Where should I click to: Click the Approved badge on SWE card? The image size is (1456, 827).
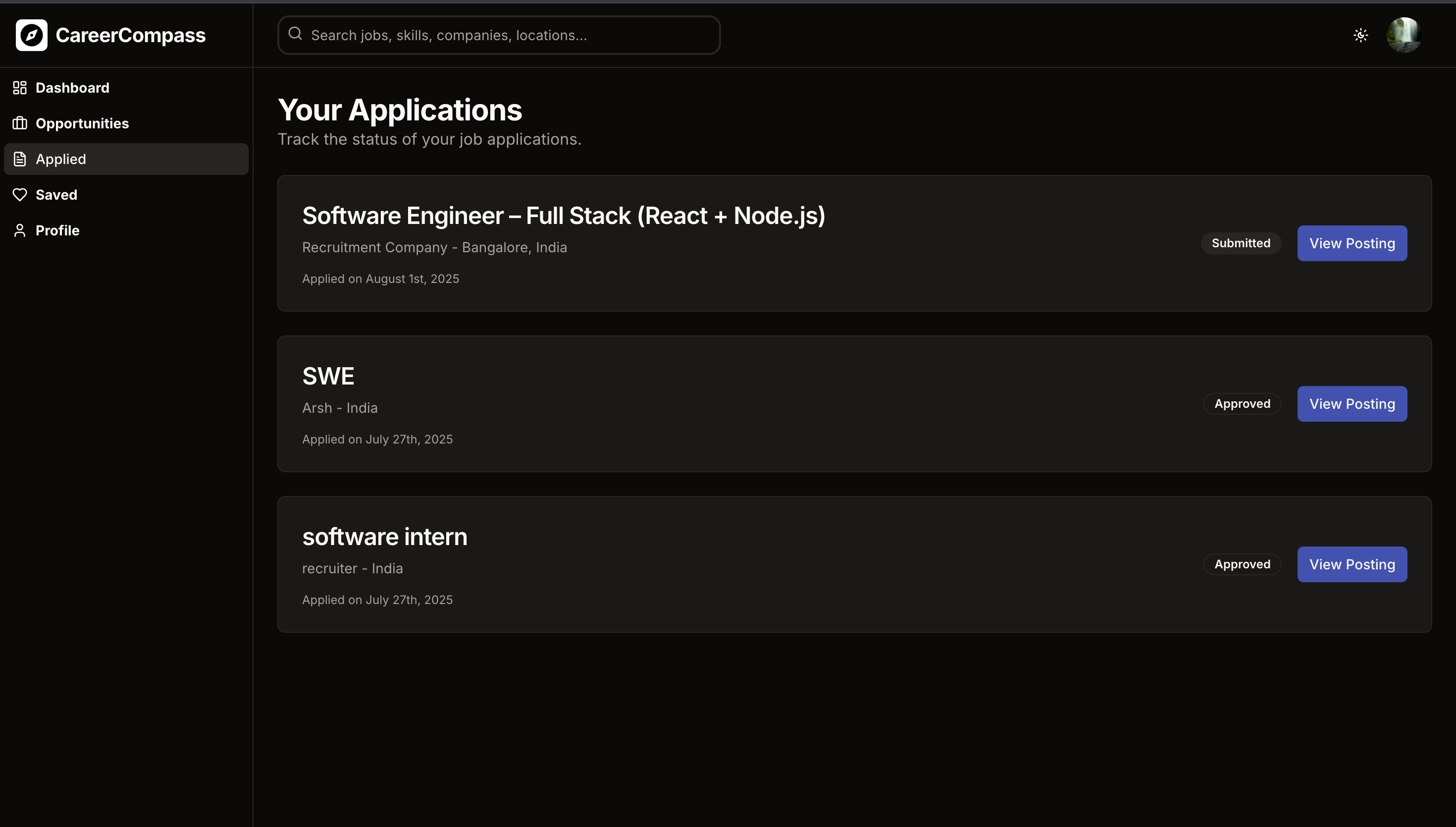[1242, 404]
